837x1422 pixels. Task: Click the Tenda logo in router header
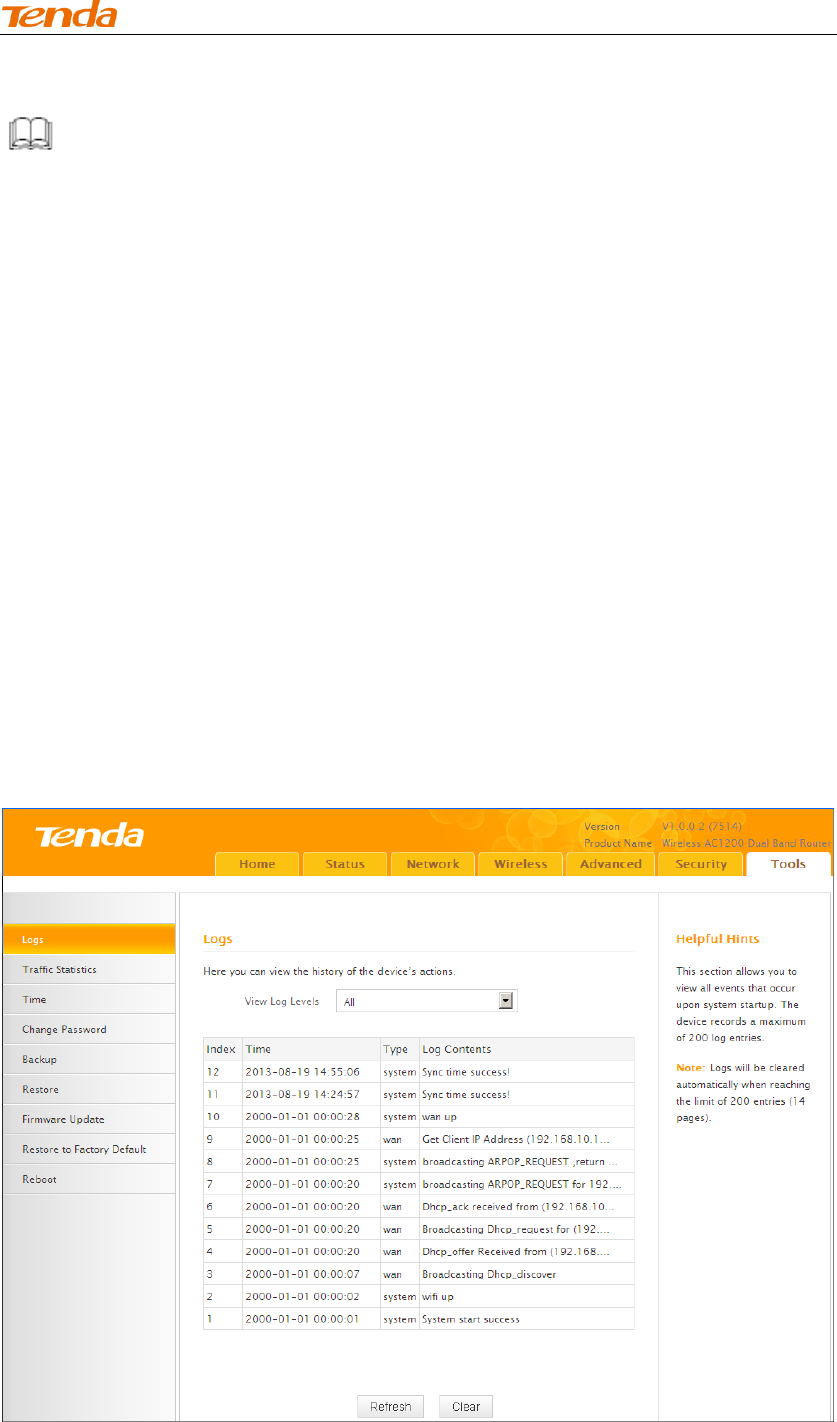[91, 836]
